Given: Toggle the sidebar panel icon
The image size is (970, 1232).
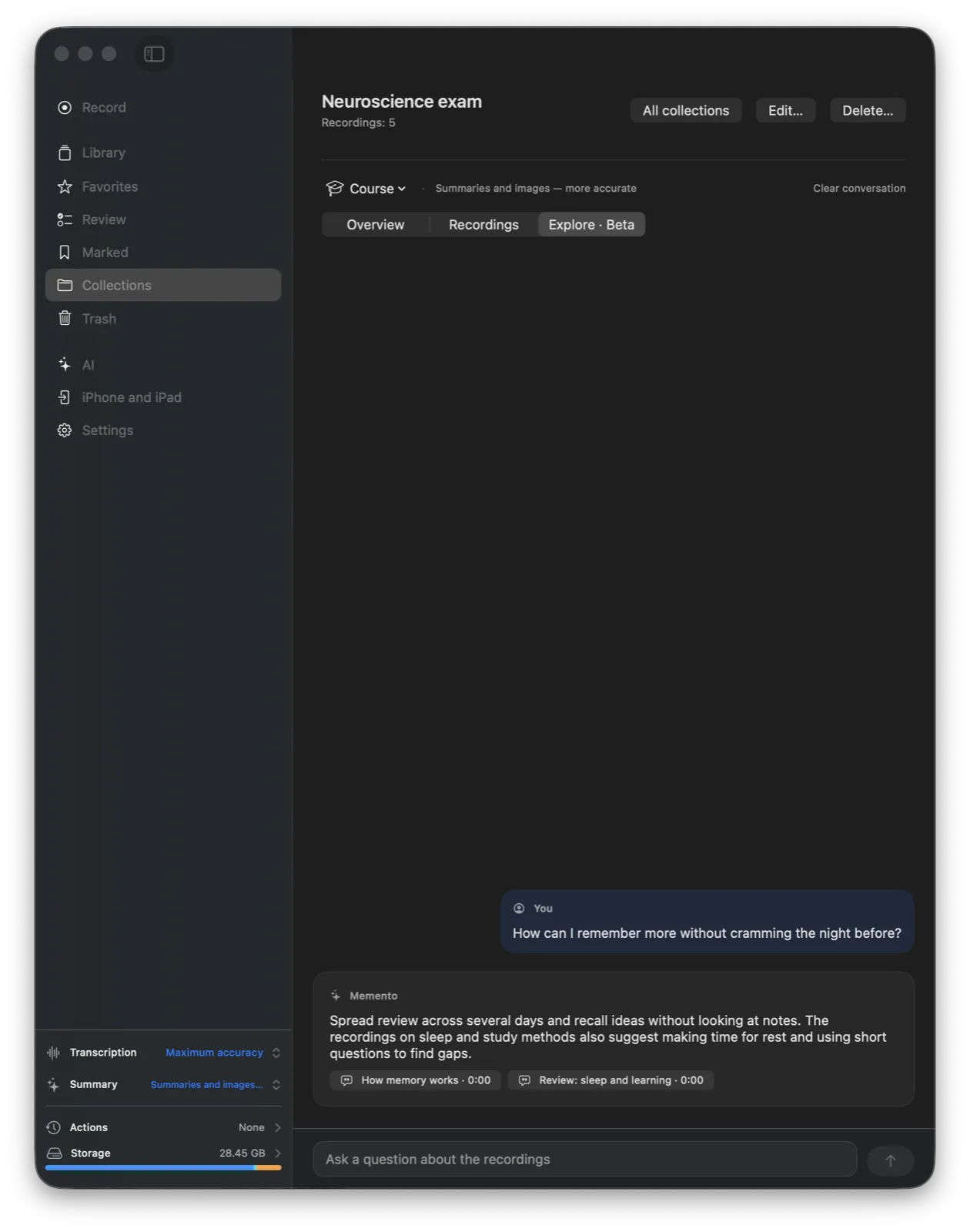Looking at the screenshot, I should click(x=154, y=54).
